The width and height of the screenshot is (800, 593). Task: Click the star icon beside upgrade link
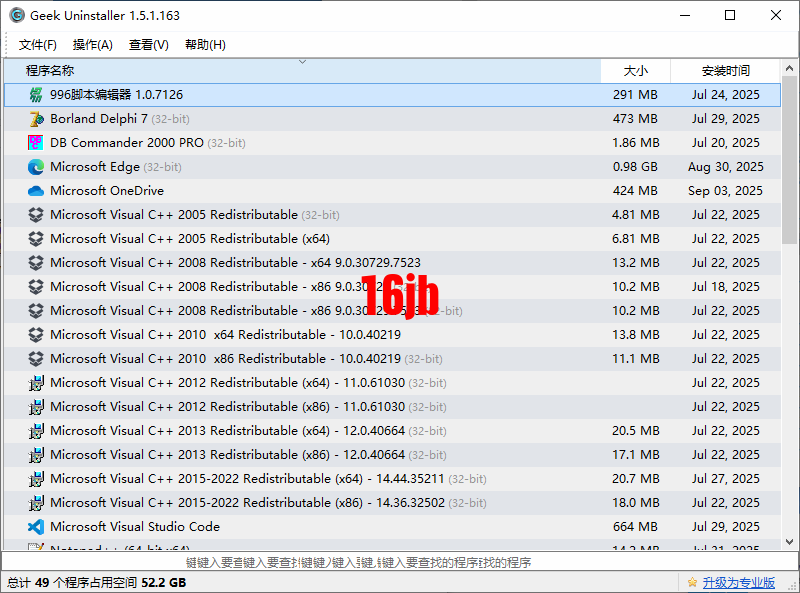[x=692, y=583]
